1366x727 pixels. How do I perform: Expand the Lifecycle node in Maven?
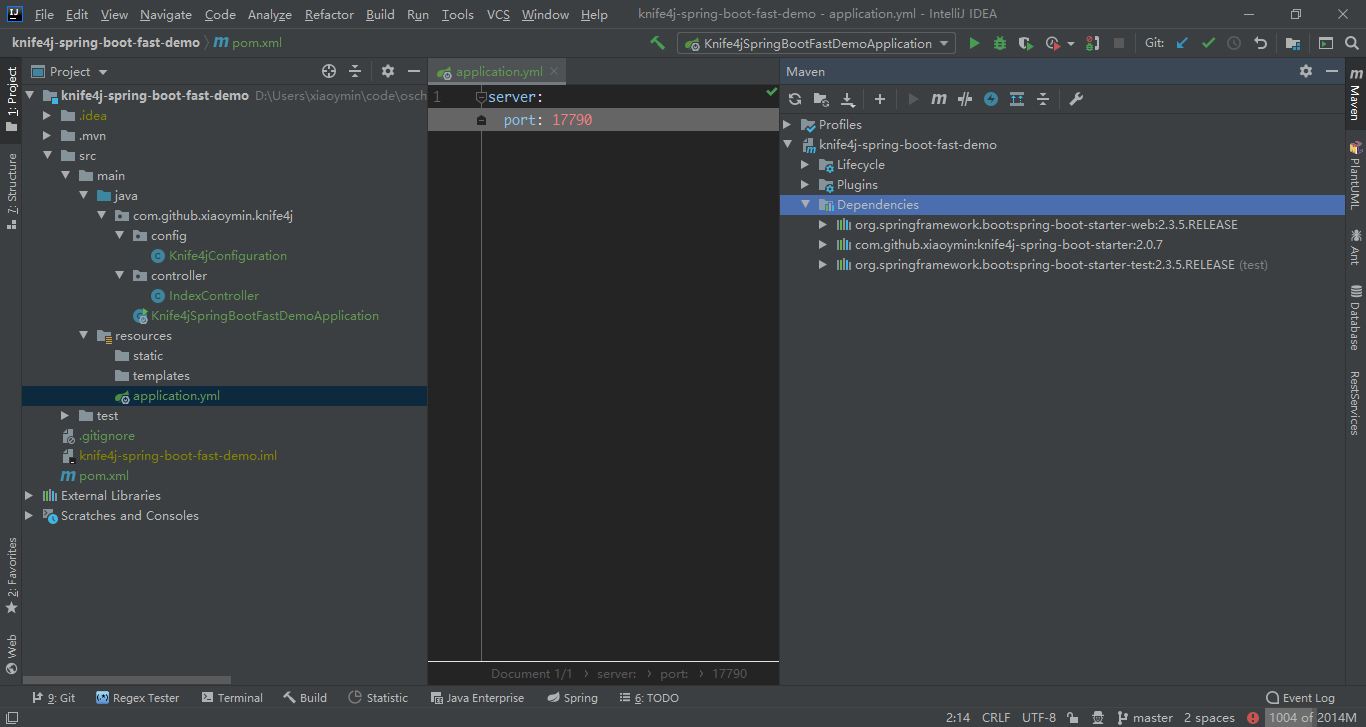[x=805, y=165]
